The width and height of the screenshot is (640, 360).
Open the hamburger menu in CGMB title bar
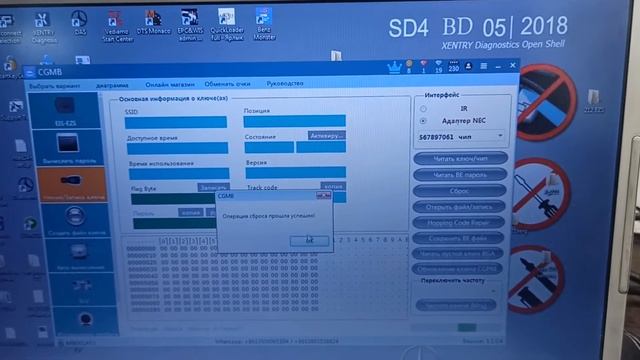(x=484, y=66)
